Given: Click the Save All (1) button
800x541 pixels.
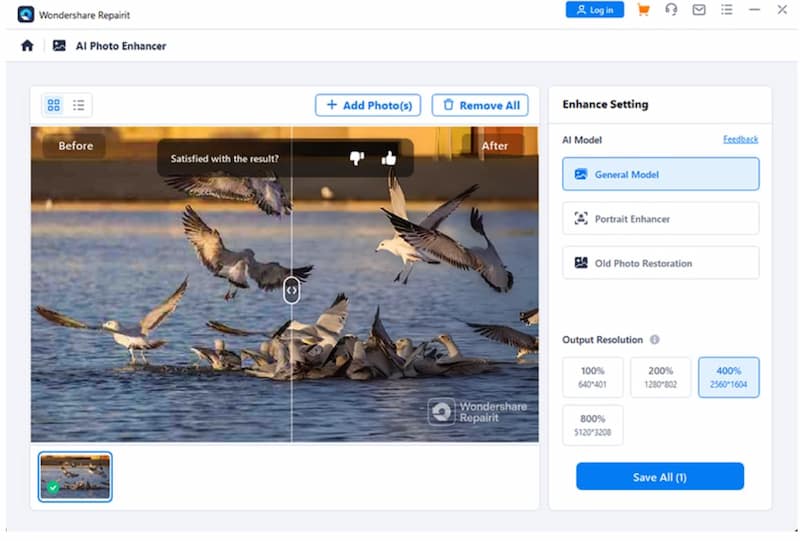Looking at the screenshot, I should point(660,477).
